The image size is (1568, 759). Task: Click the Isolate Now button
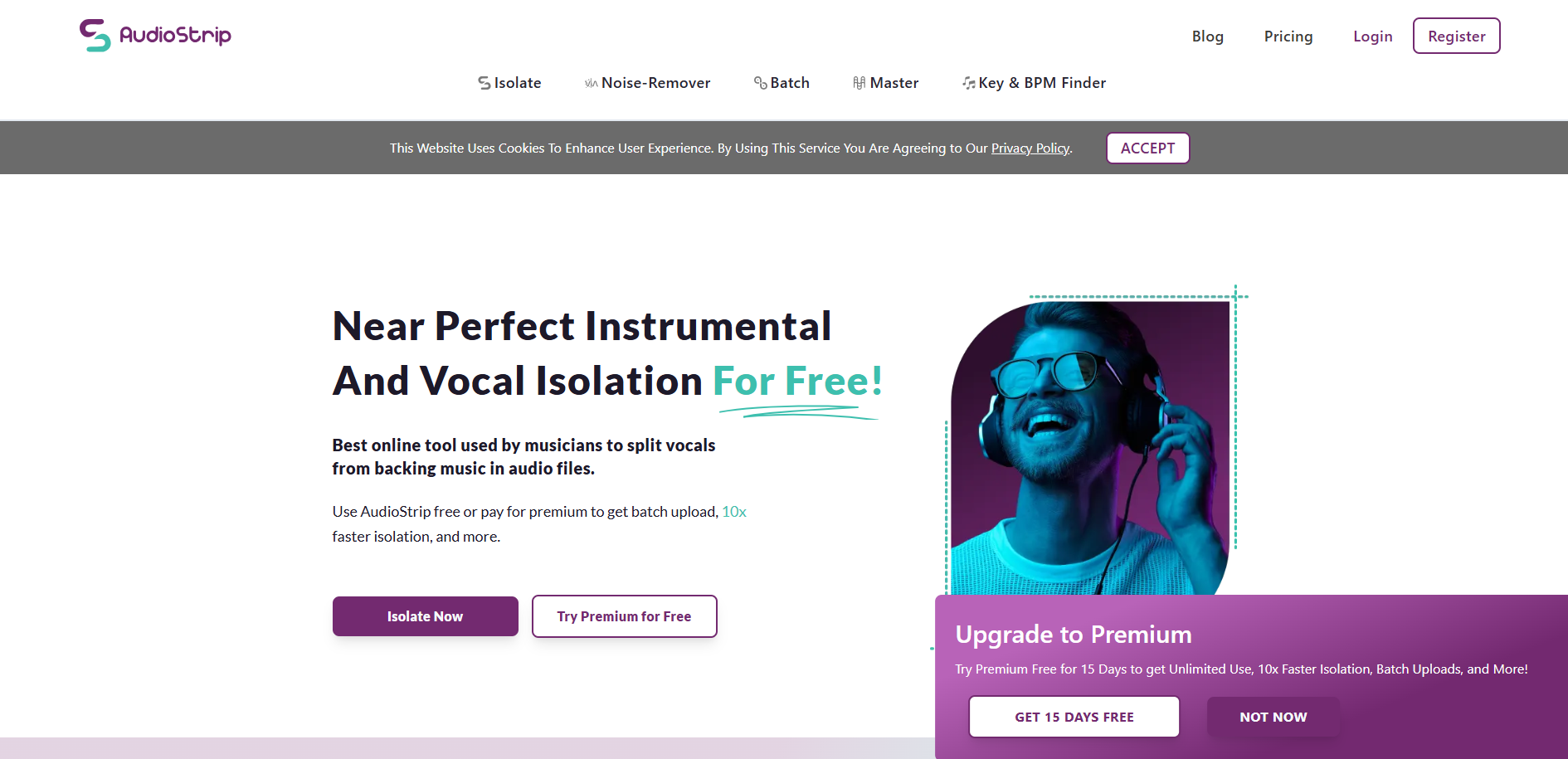[x=425, y=615]
